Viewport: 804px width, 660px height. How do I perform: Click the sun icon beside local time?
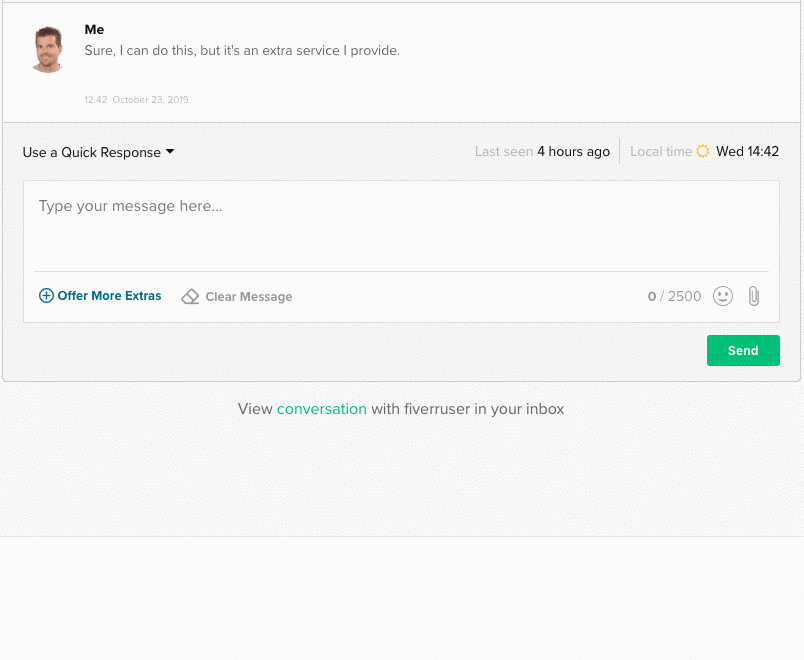703,152
